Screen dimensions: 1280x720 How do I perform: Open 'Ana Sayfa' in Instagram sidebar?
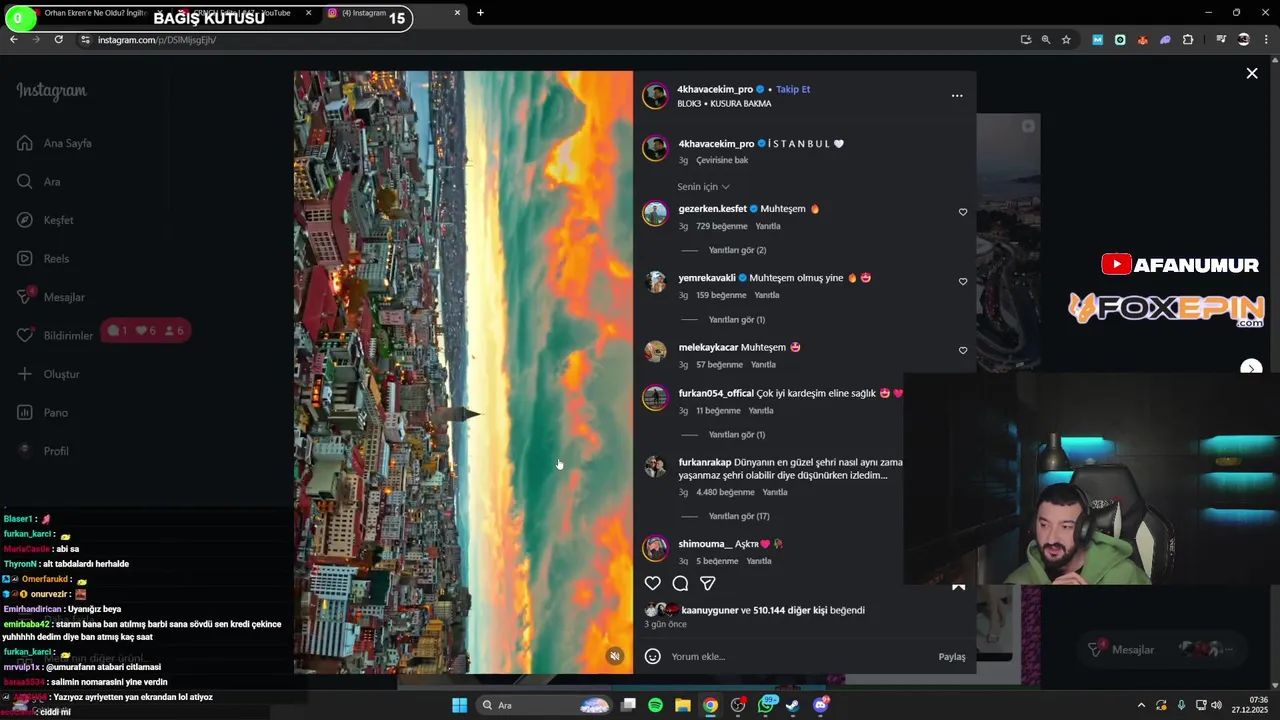pyautogui.click(x=55, y=143)
